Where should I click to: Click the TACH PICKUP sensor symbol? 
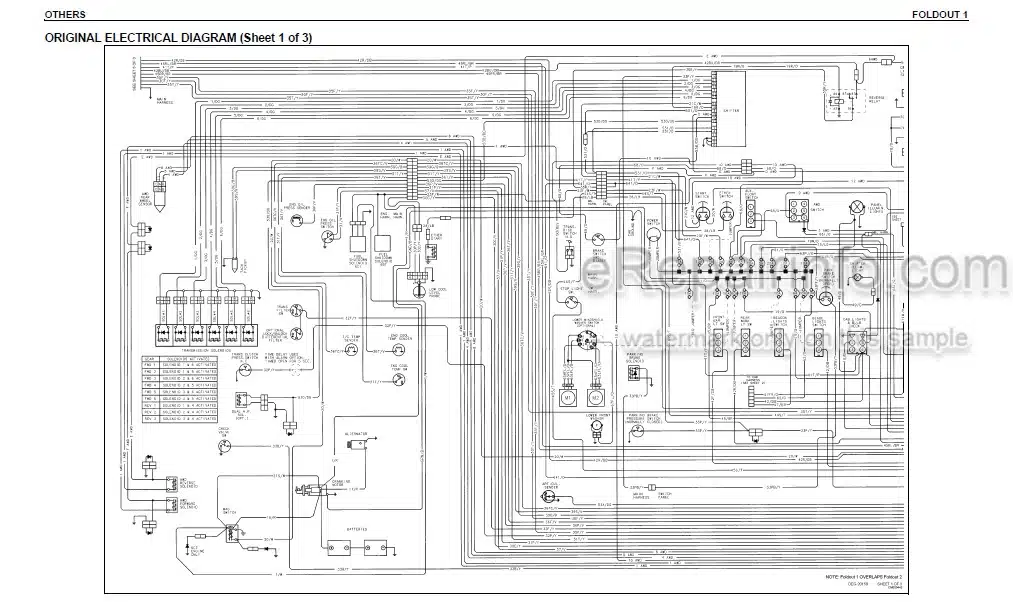click(236, 264)
